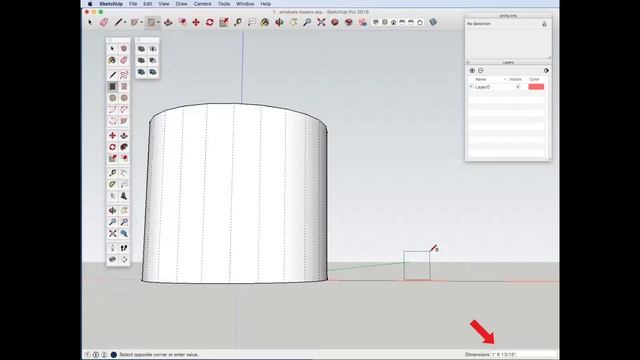Click the Visible column header in Layers
The height and width of the screenshot is (360, 640).
516,79
